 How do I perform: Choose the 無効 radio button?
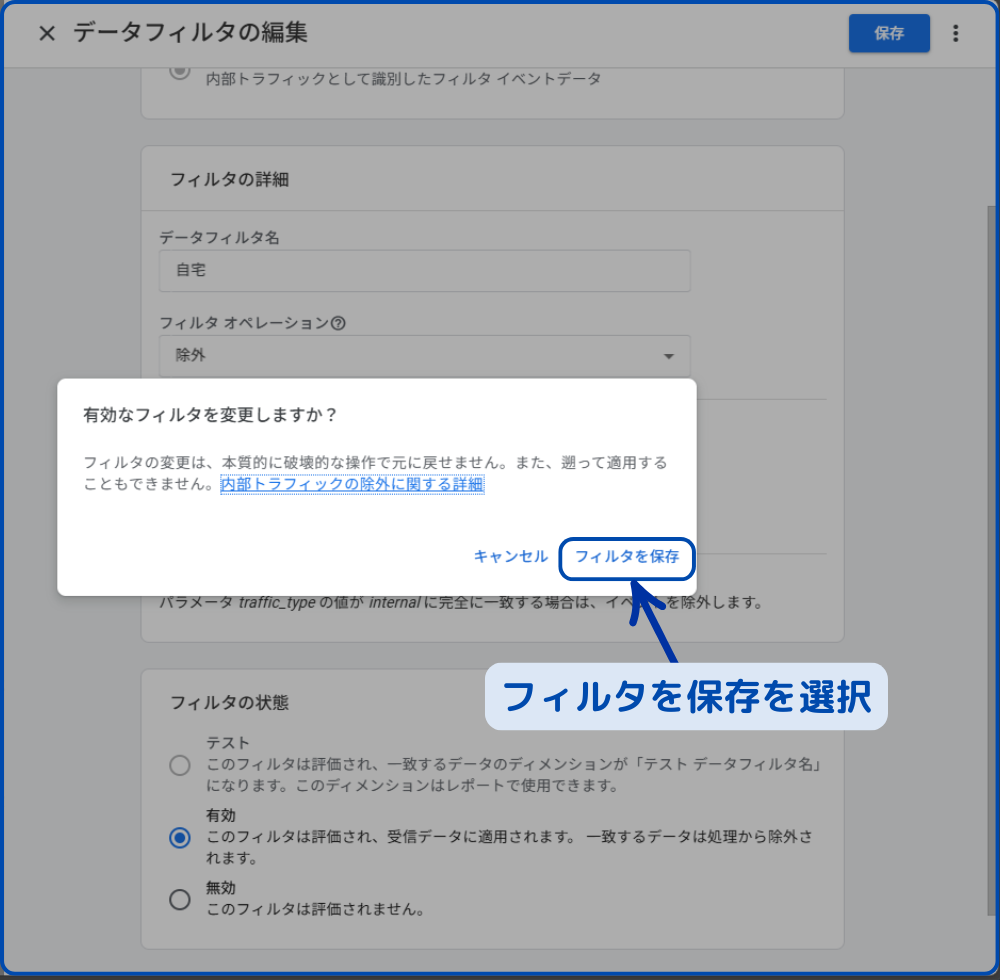pos(180,899)
